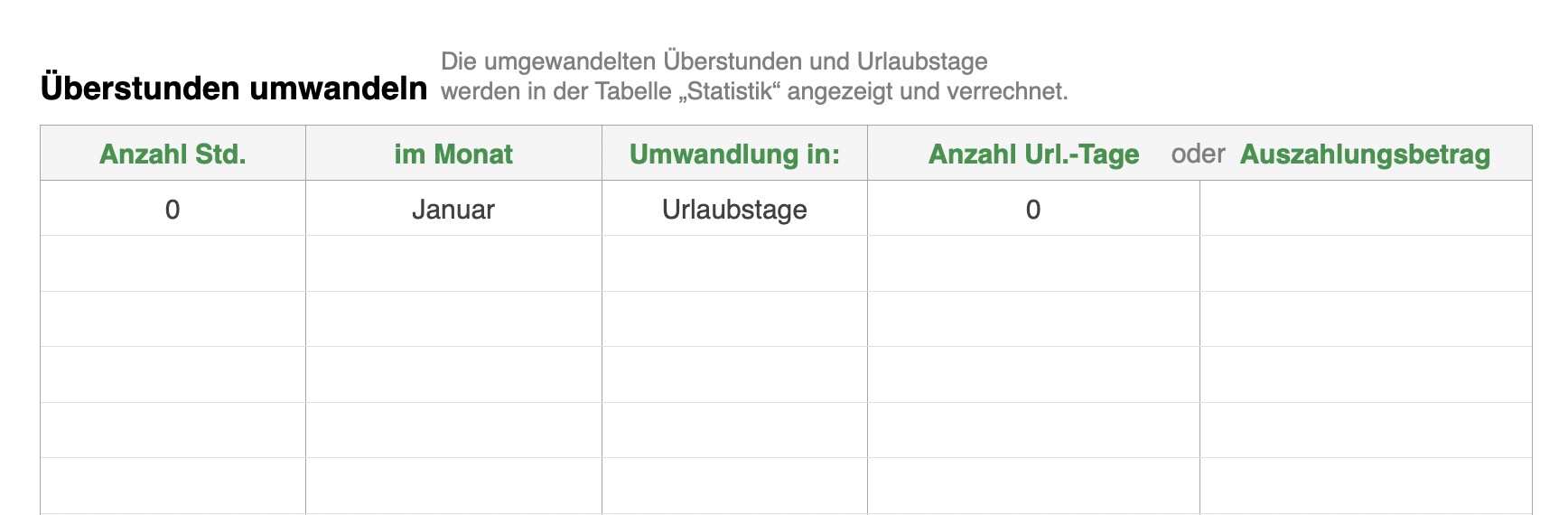Click the Anzahl Std. cell containing 0
Screen dimensions: 1568x515
173,209
